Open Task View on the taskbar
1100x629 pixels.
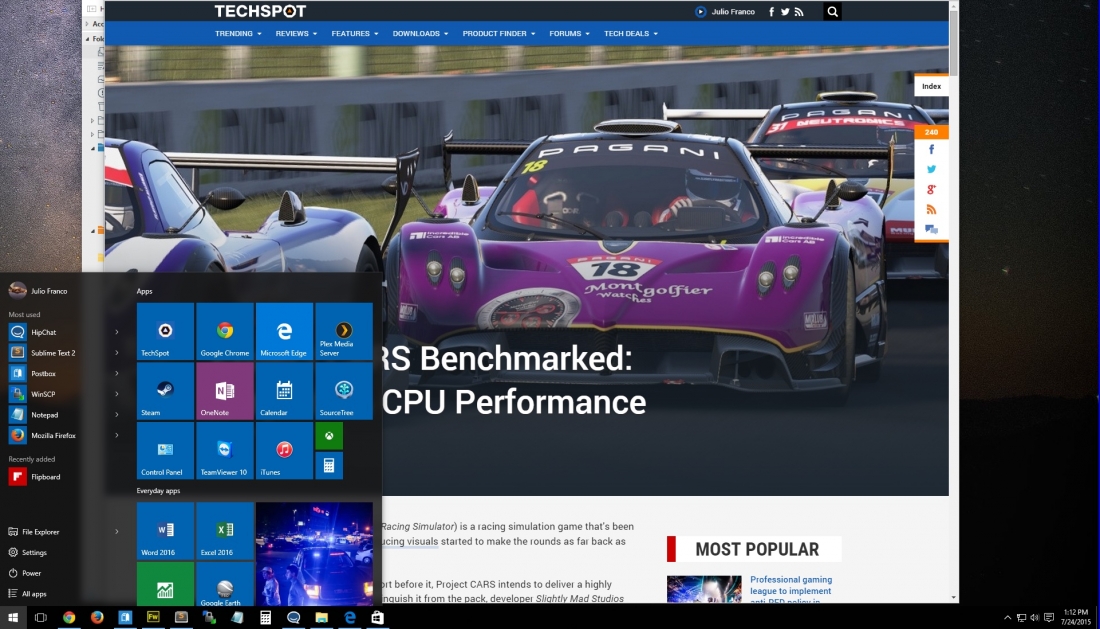41,617
